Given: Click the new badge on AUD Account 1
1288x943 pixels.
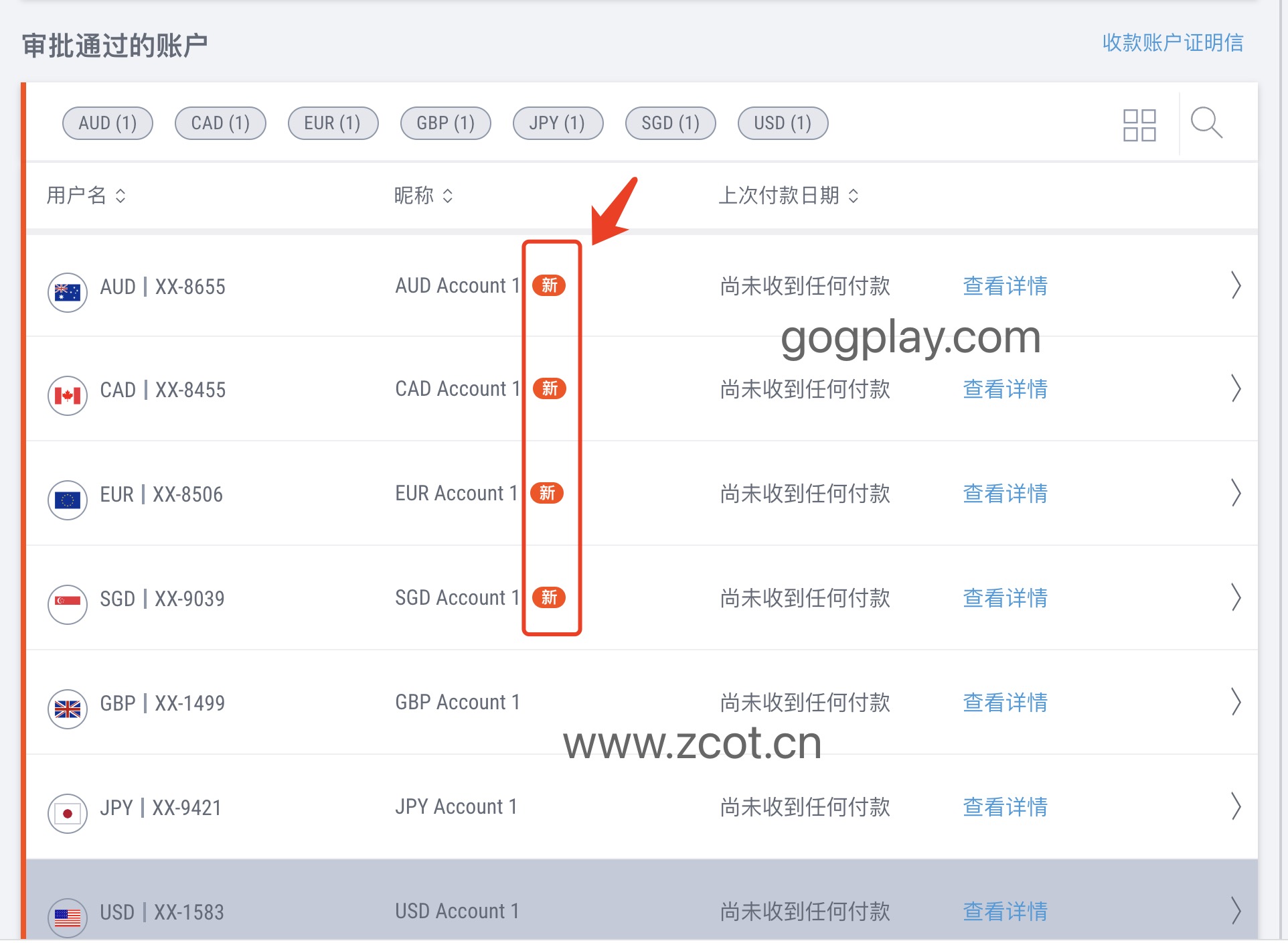Looking at the screenshot, I should (549, 286).
